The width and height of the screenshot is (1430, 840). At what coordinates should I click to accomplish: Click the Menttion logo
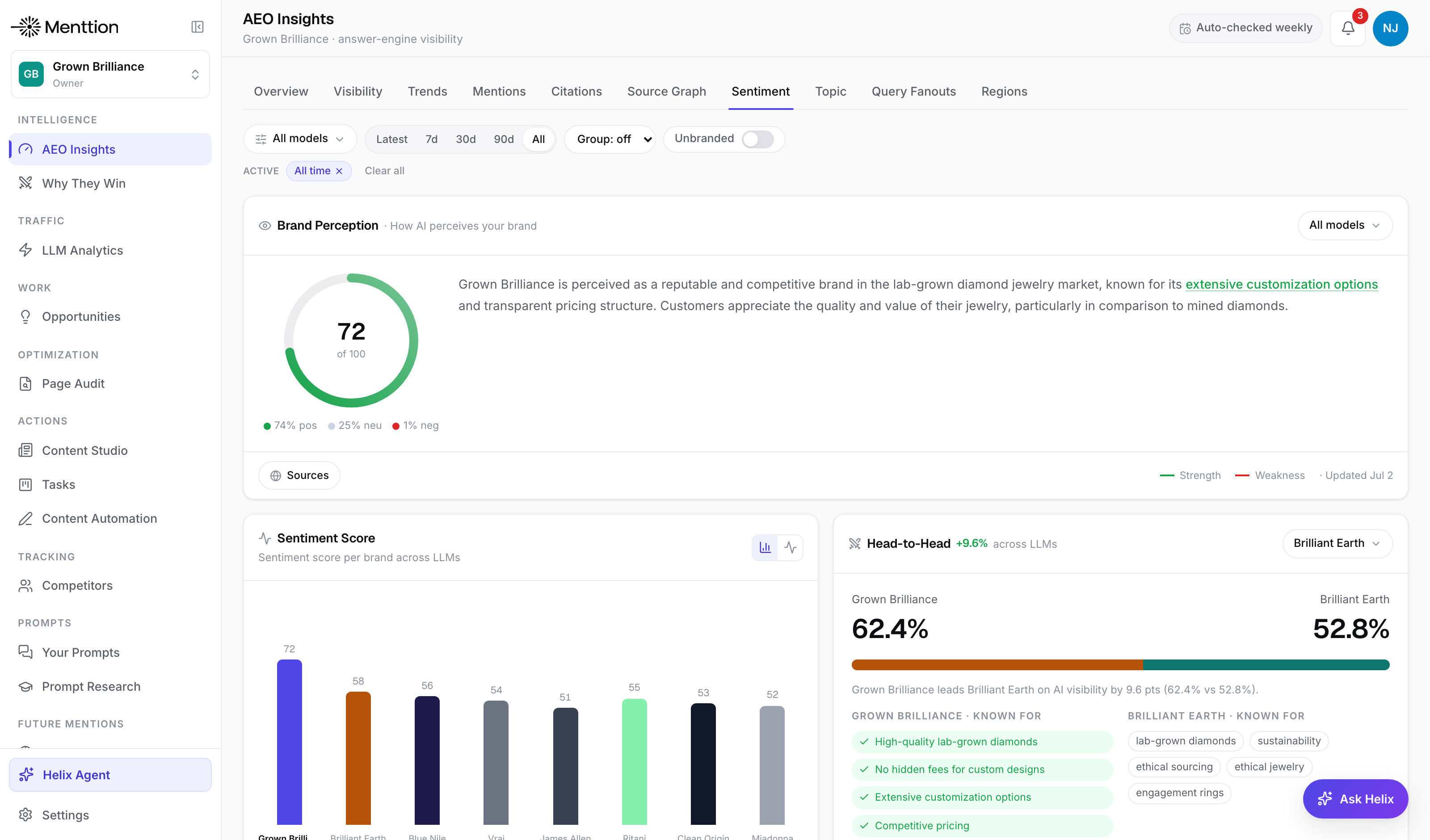pyautogui.click(x=65, y=27)
